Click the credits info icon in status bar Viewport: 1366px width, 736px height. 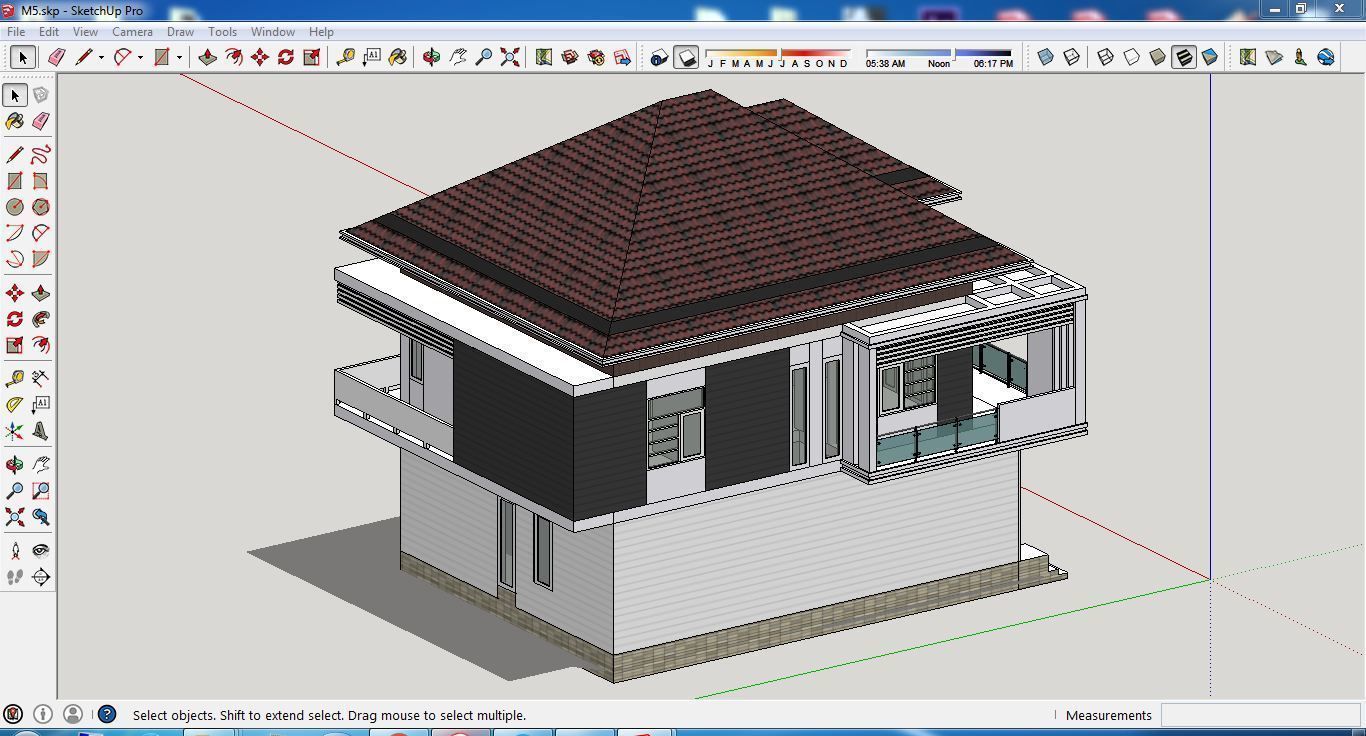43,714
